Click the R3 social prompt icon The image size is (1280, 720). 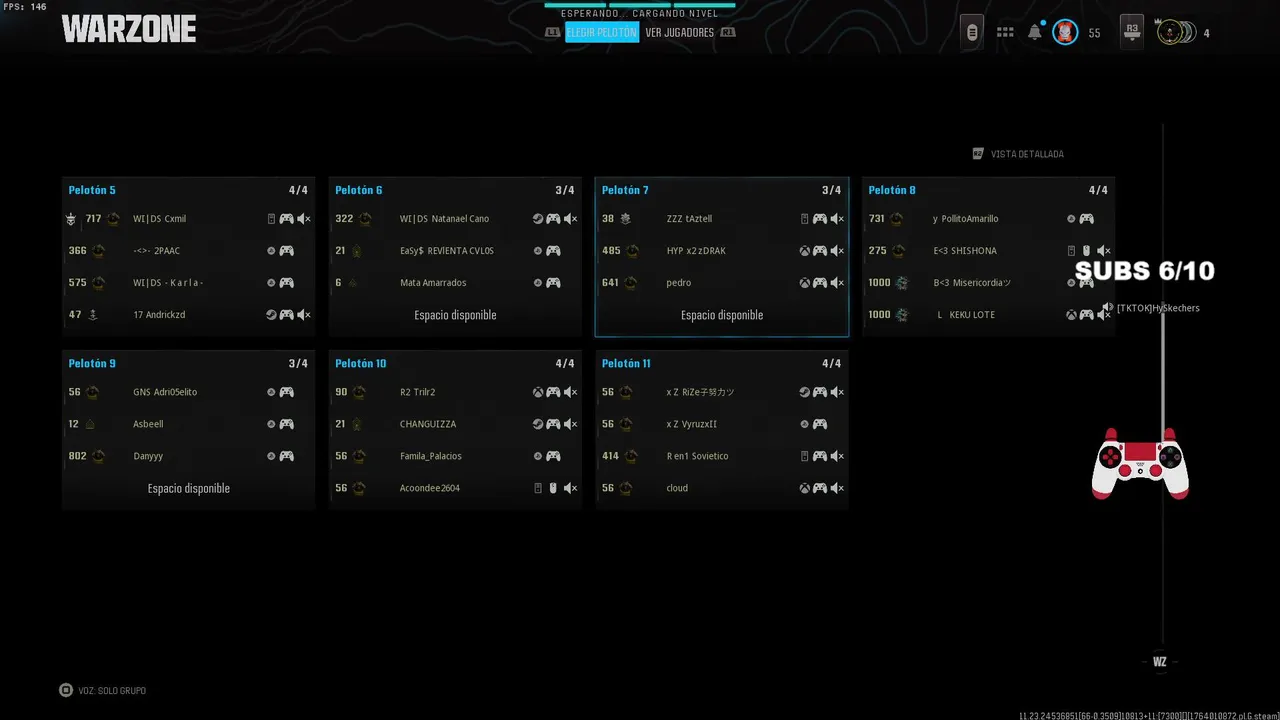tap(1132, 31)
